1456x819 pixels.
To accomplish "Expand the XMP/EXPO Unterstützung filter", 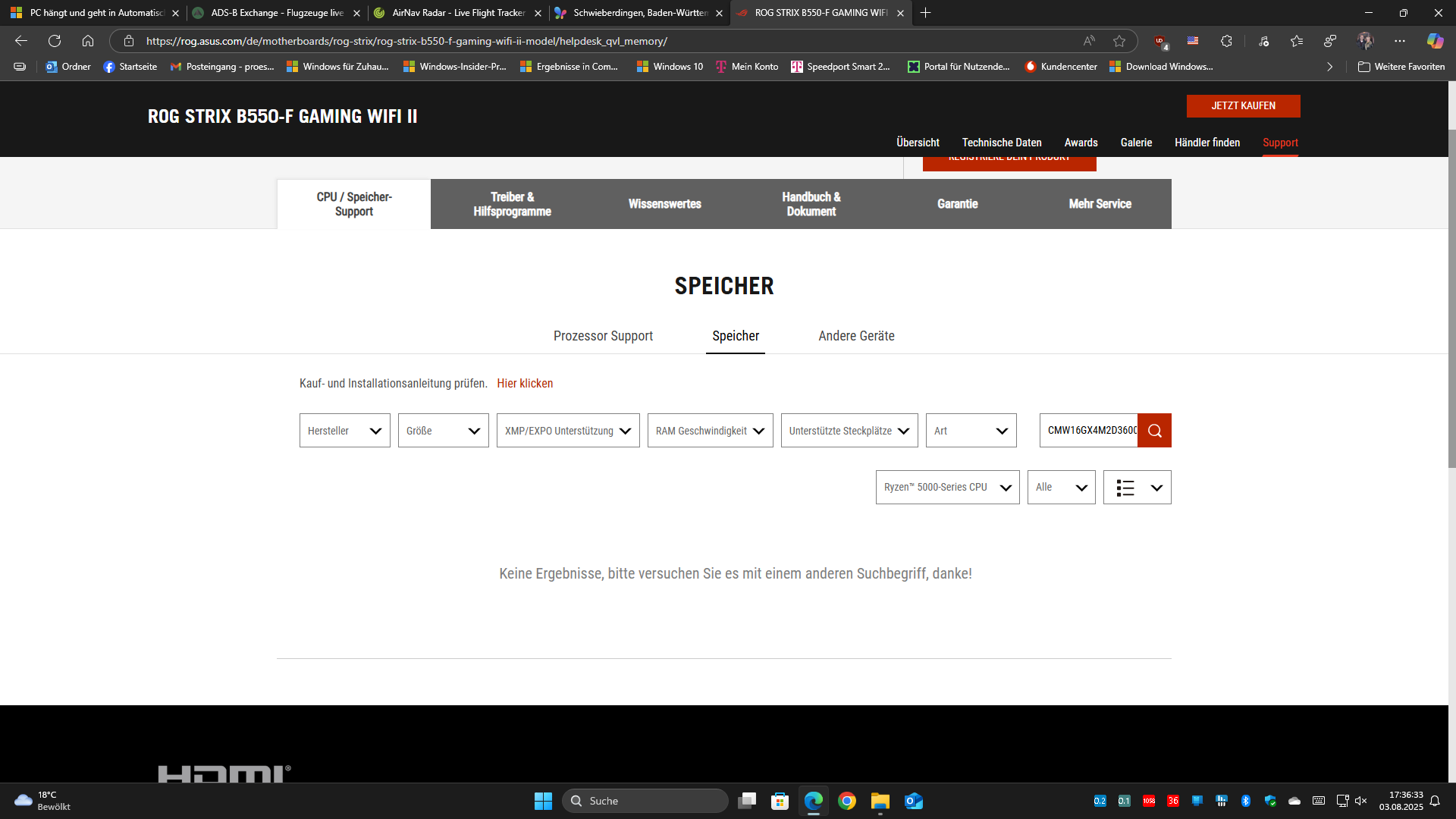I will pos(568,431).
